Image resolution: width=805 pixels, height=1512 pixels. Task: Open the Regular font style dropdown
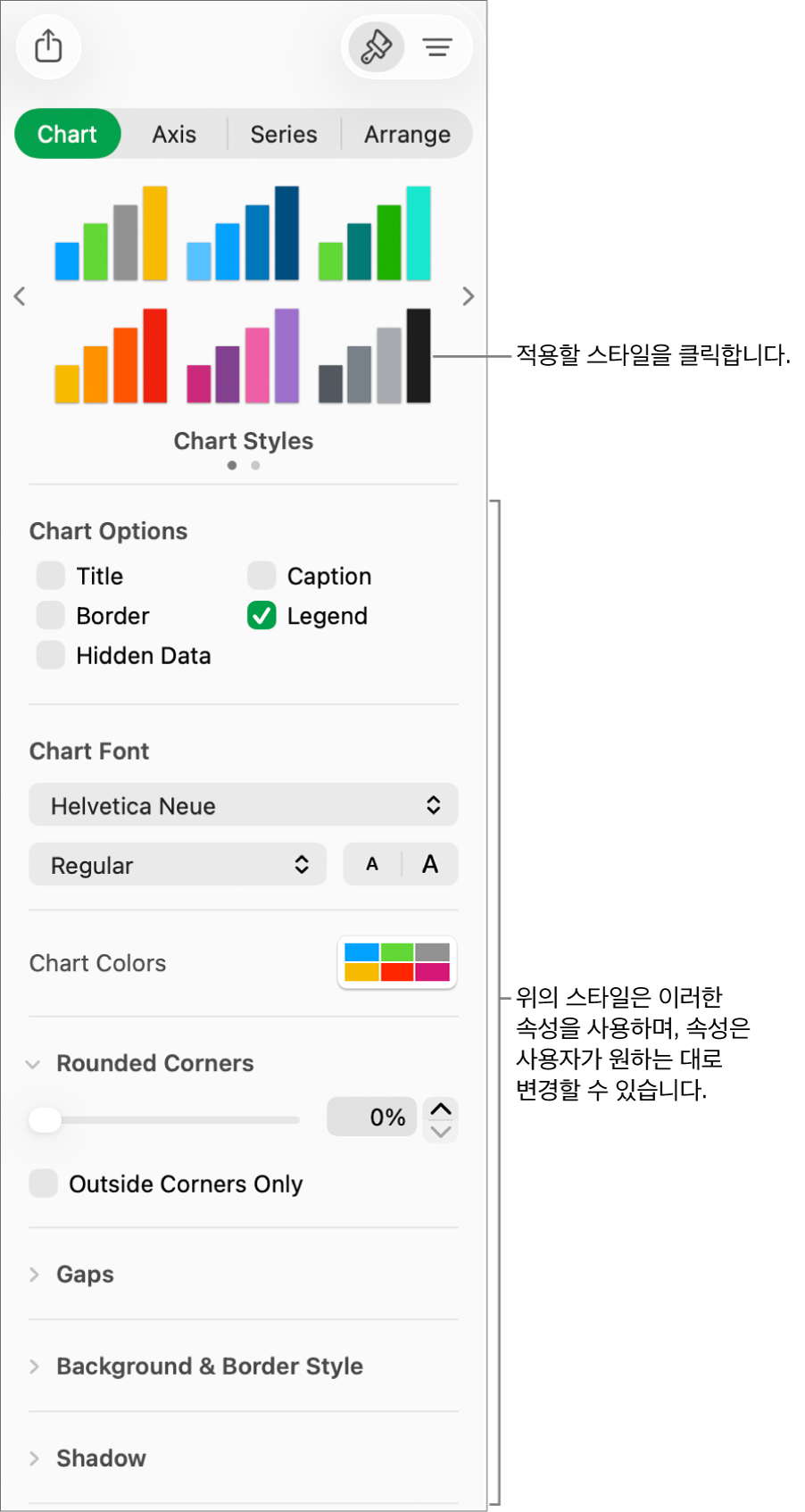pos(178,864)
